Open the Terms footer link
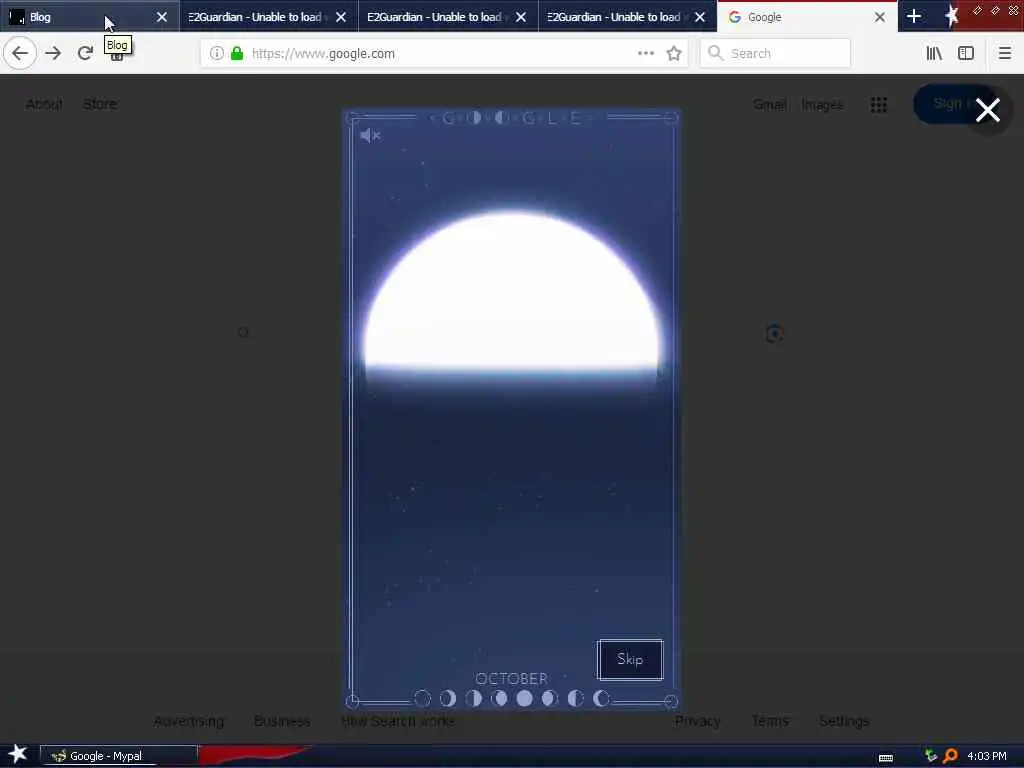The width and height of the screenshot is (1024, 768). pos(771,722)
